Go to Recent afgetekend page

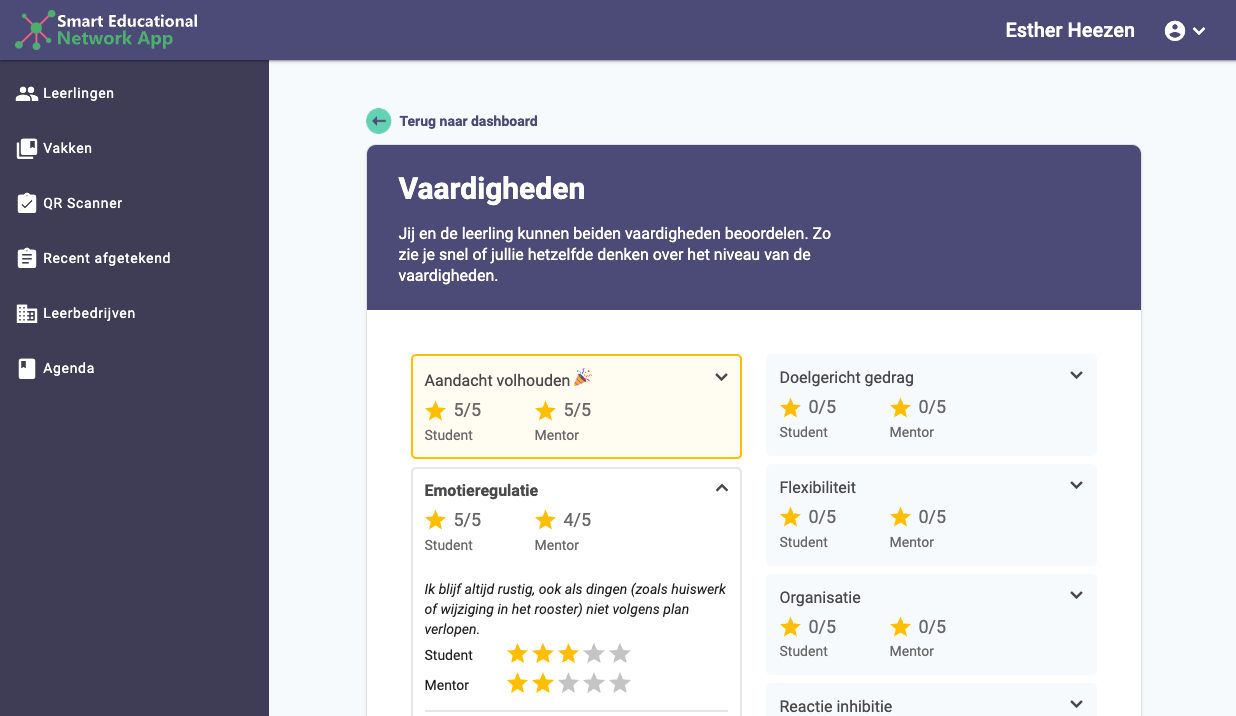(107, 258)
